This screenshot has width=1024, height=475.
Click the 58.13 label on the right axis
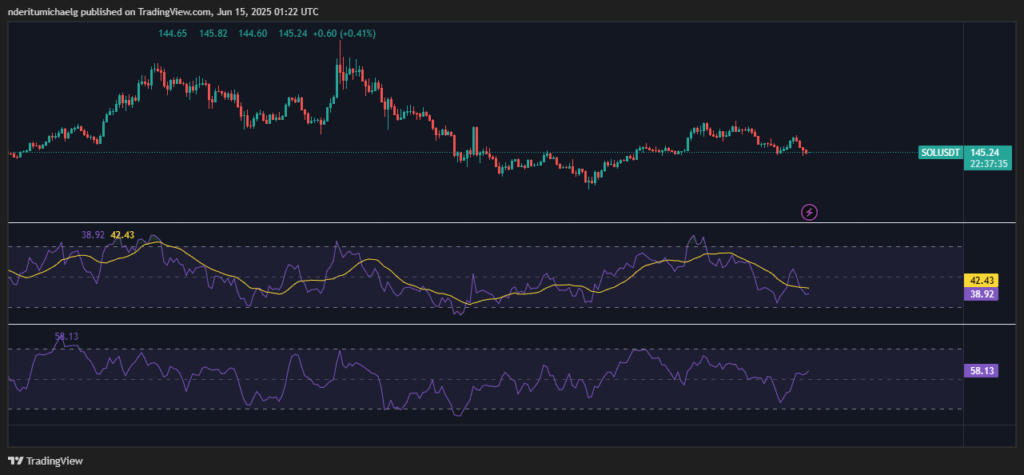[x=981, y=370]
